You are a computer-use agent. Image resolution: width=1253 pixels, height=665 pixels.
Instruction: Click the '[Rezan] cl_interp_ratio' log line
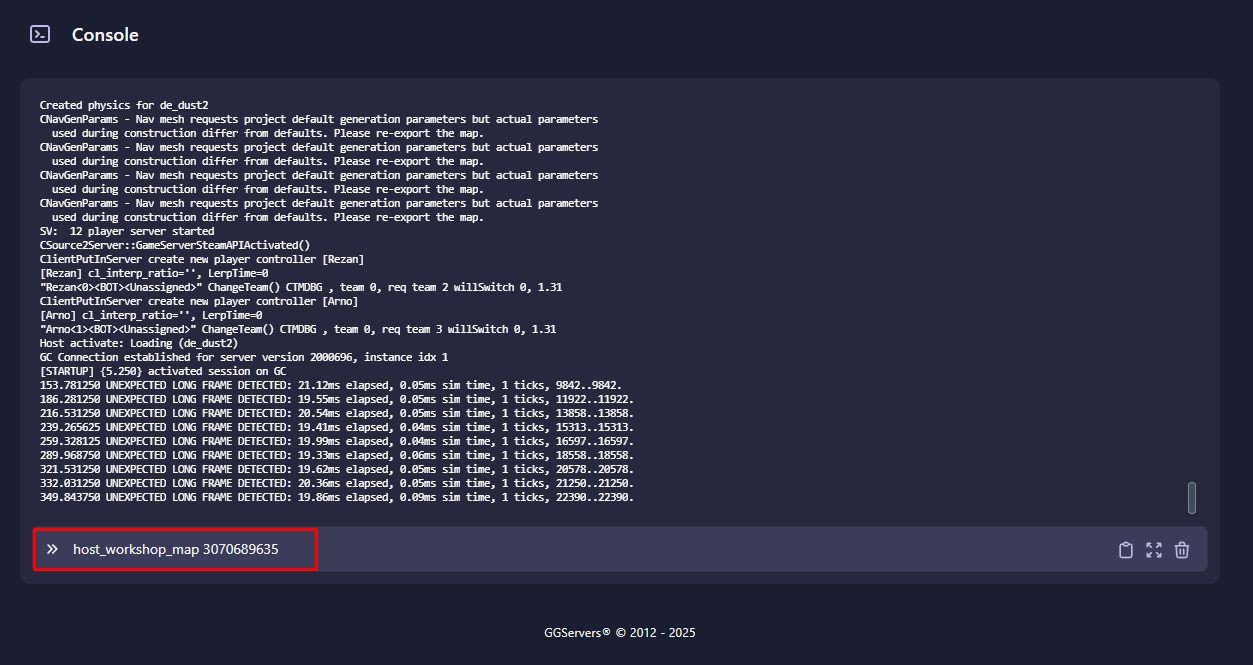coord(154,273)
